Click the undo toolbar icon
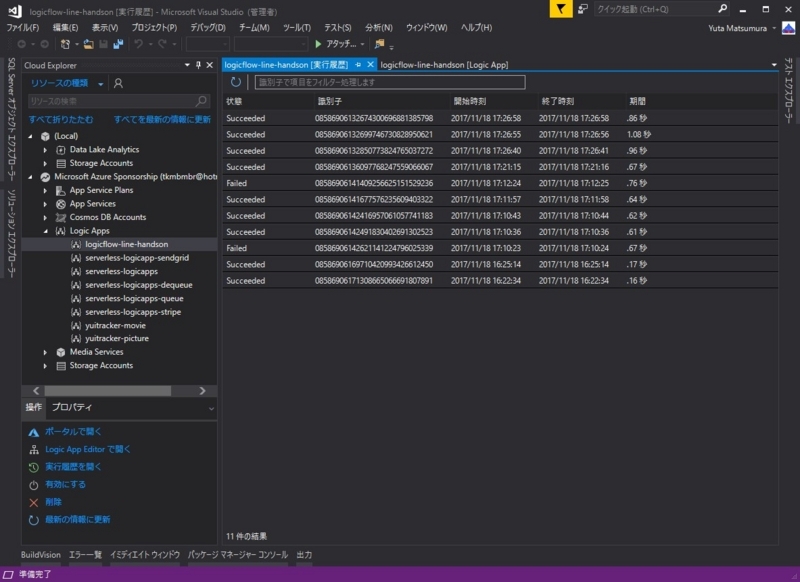The image size is (800, 582). [x=138, y=44]
